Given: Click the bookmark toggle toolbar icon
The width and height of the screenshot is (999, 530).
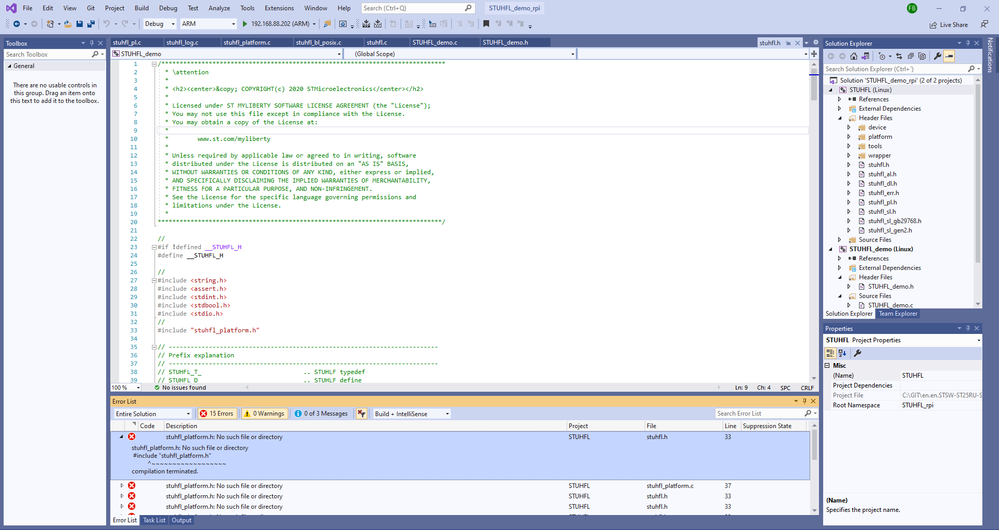Looking at the screenshot, I should click(x=486, y=24).
